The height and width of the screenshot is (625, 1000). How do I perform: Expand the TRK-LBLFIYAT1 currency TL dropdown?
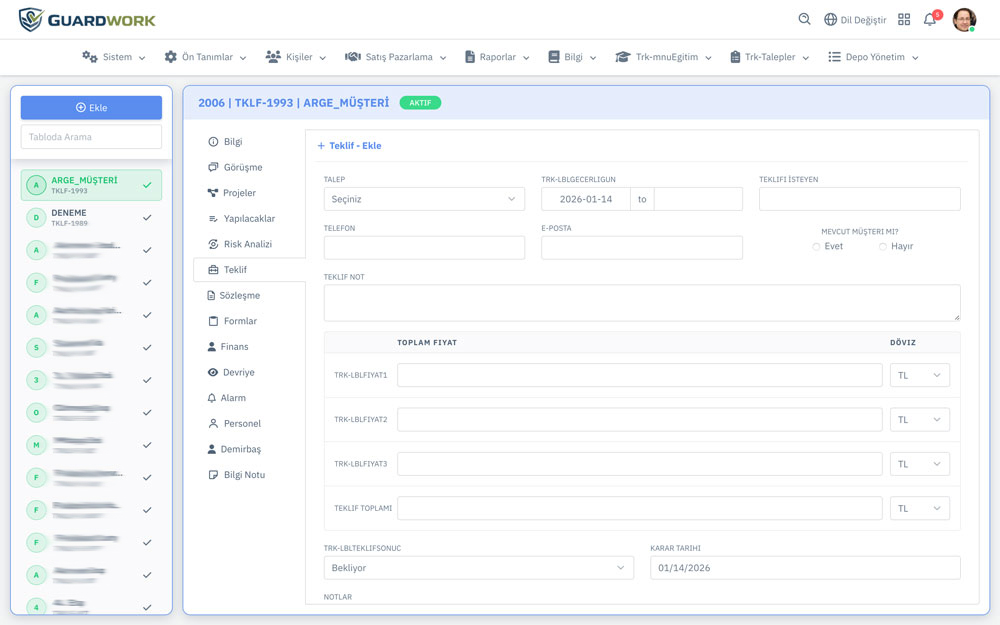[x=919, y=375]
